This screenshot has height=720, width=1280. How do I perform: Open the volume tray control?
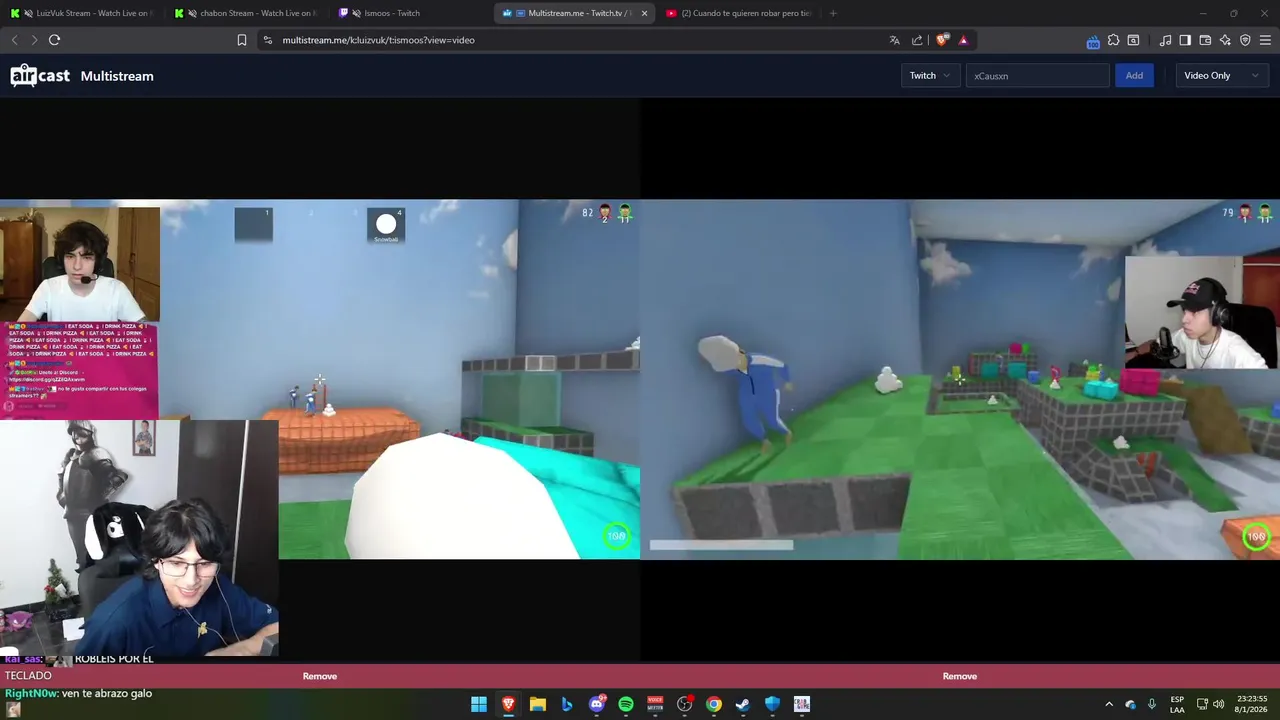point(1218,704)
